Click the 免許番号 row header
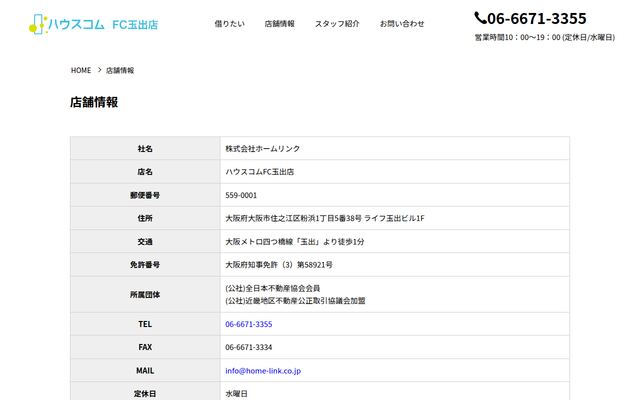 145,265
